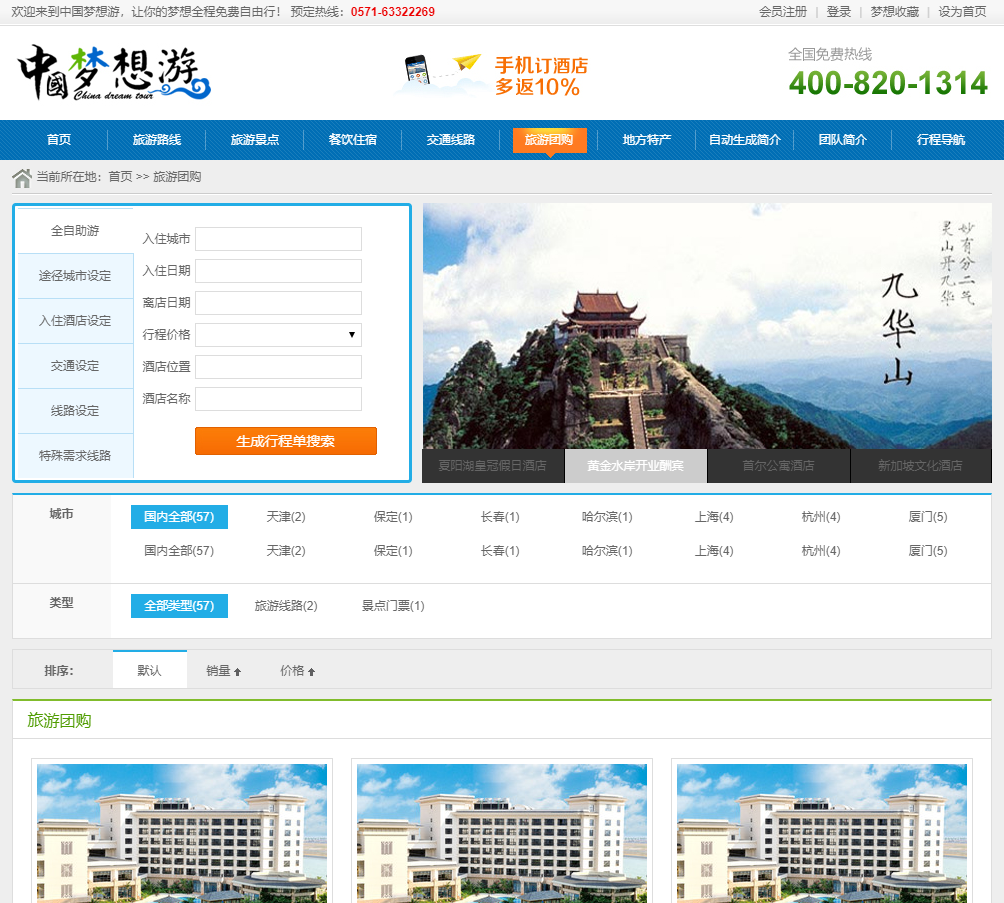The image size is (1004, 903).
Task: Click the first hotel photo under 旅游团购
Action: pos(181,832)
